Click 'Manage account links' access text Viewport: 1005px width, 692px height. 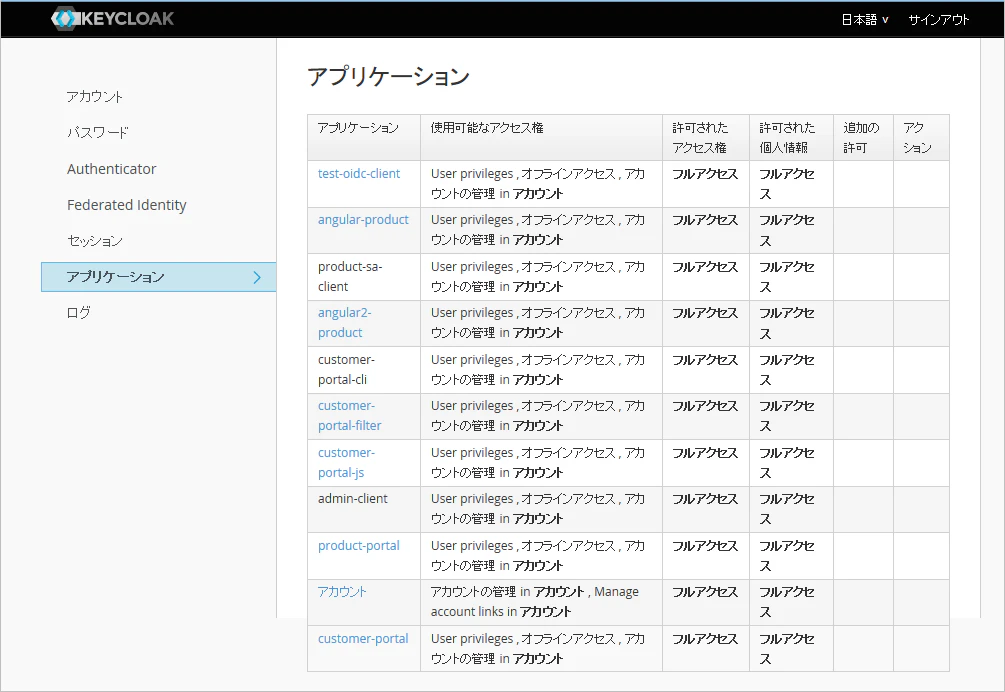coord(535,602)
